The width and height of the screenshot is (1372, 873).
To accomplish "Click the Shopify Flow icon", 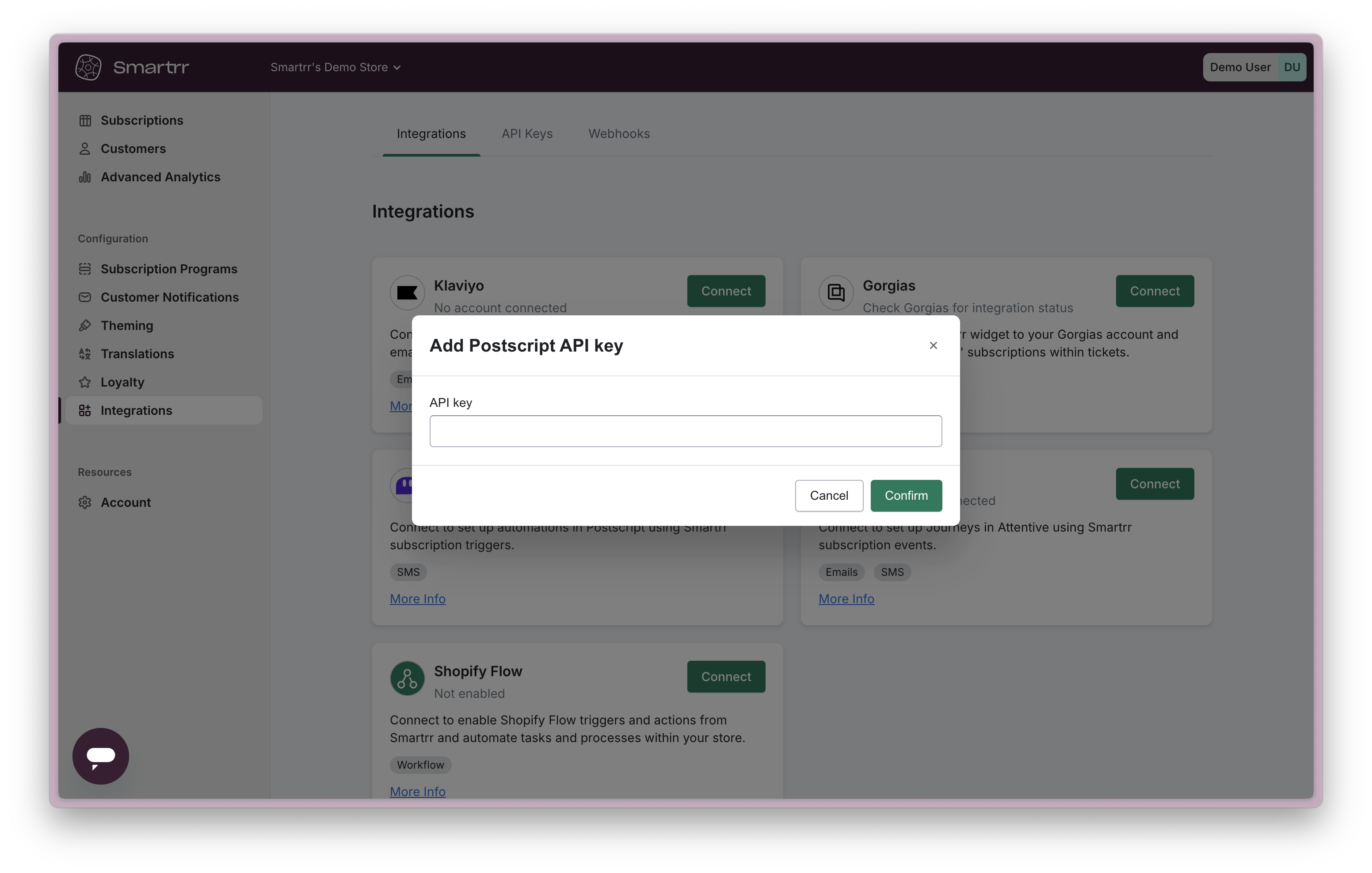I will click(x=408, y=678).
